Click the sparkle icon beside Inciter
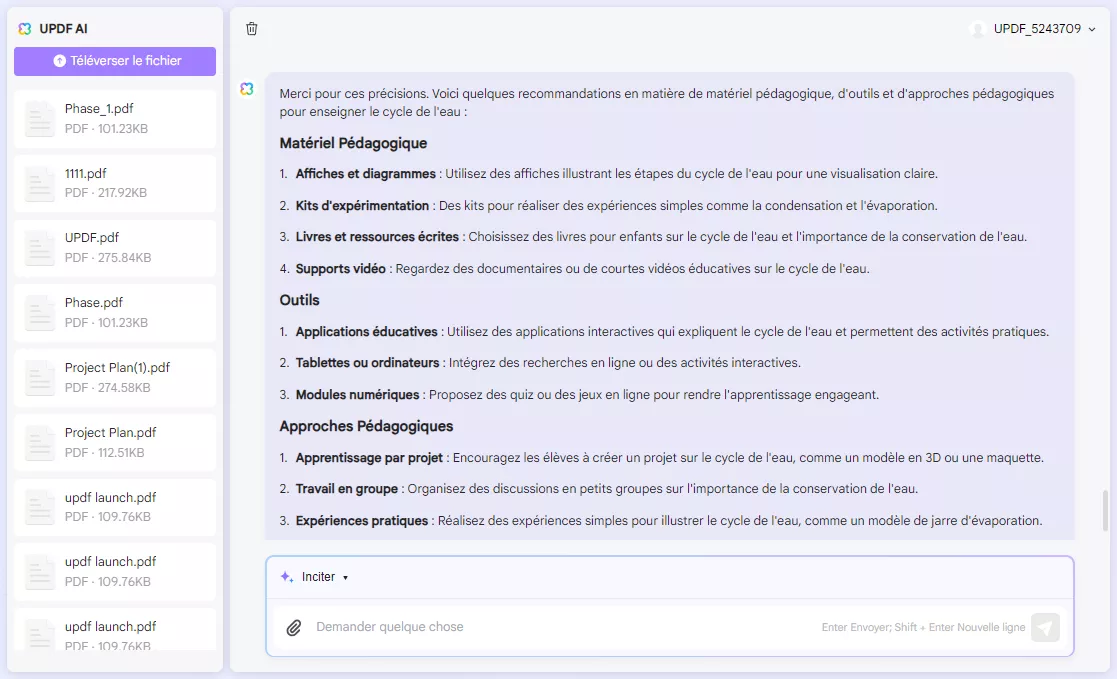 pyautogui.click(x=284, y=576)
